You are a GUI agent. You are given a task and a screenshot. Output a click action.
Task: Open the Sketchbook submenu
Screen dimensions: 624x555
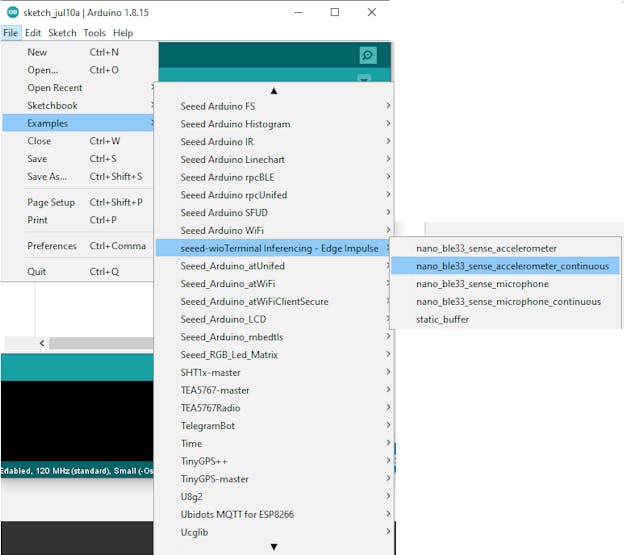click(x=52, y=106)
